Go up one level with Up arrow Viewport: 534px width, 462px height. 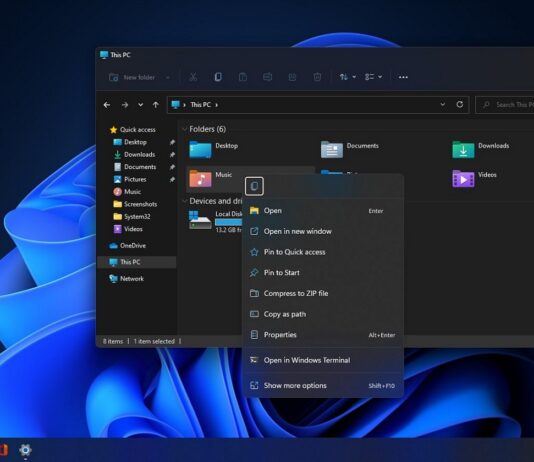click(x=156, y=105)
